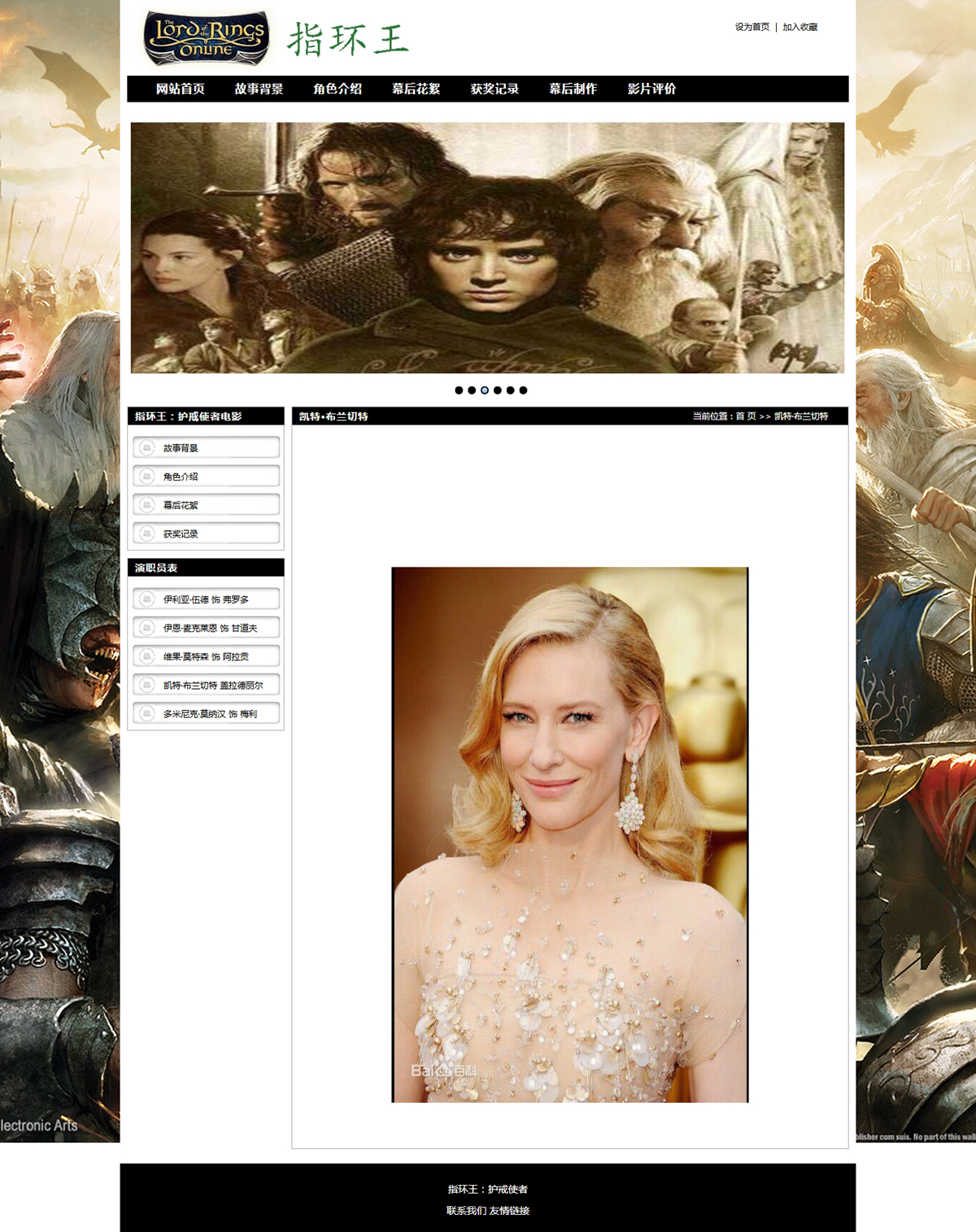Open the 获奖记录 button in left sidebar
Image resolution: width=976 pixels, height=1232 pixels.
point(207,533)
